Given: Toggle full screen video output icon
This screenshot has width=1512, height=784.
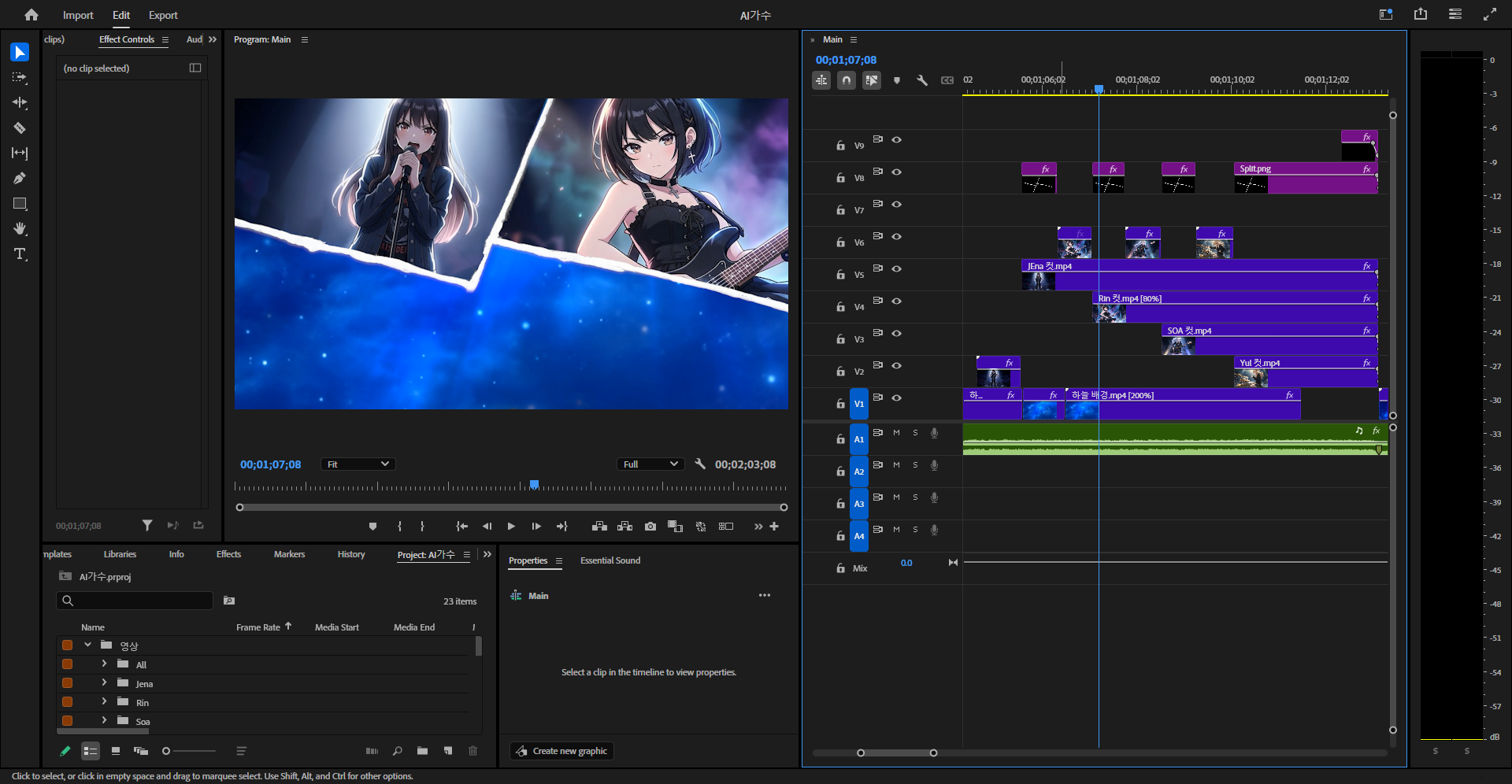Looking at the screenshot, I should (x=1490, y=14).
